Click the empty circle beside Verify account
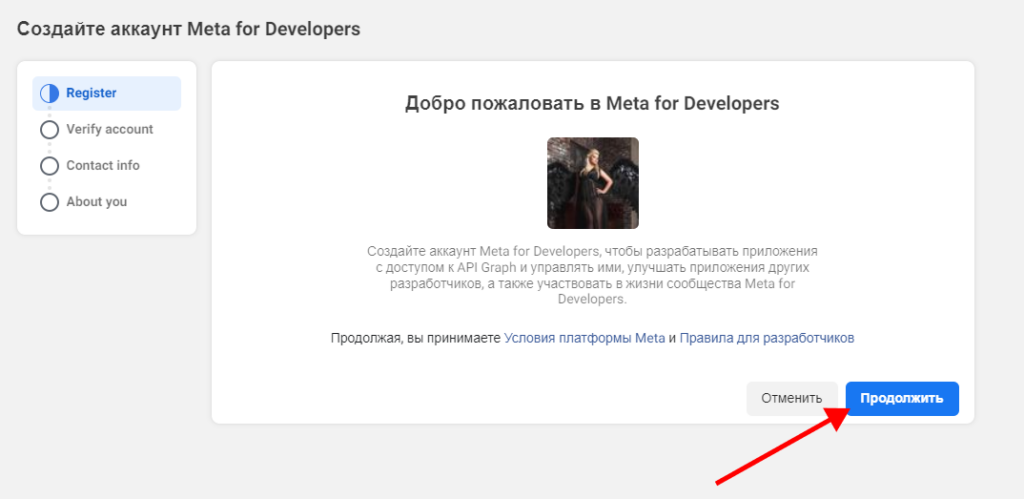Viewport: 1024px width, 499px height. (x=49, y=130)
